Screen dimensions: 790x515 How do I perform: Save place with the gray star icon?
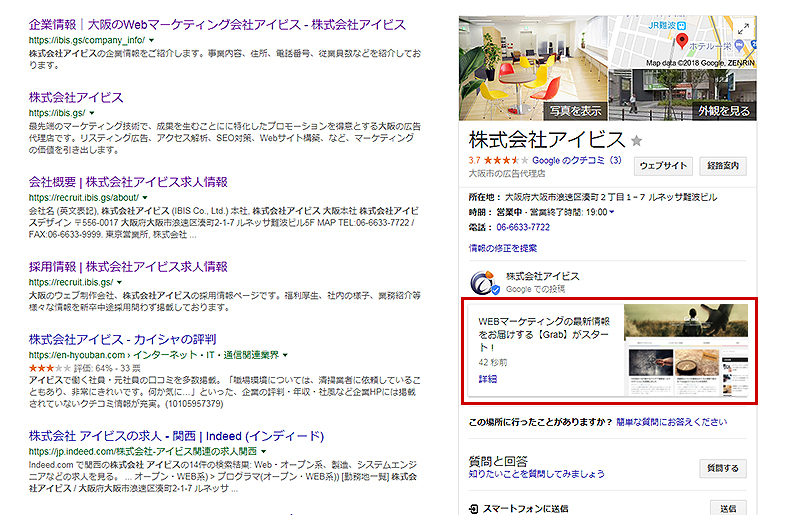[x=637, y=141]
